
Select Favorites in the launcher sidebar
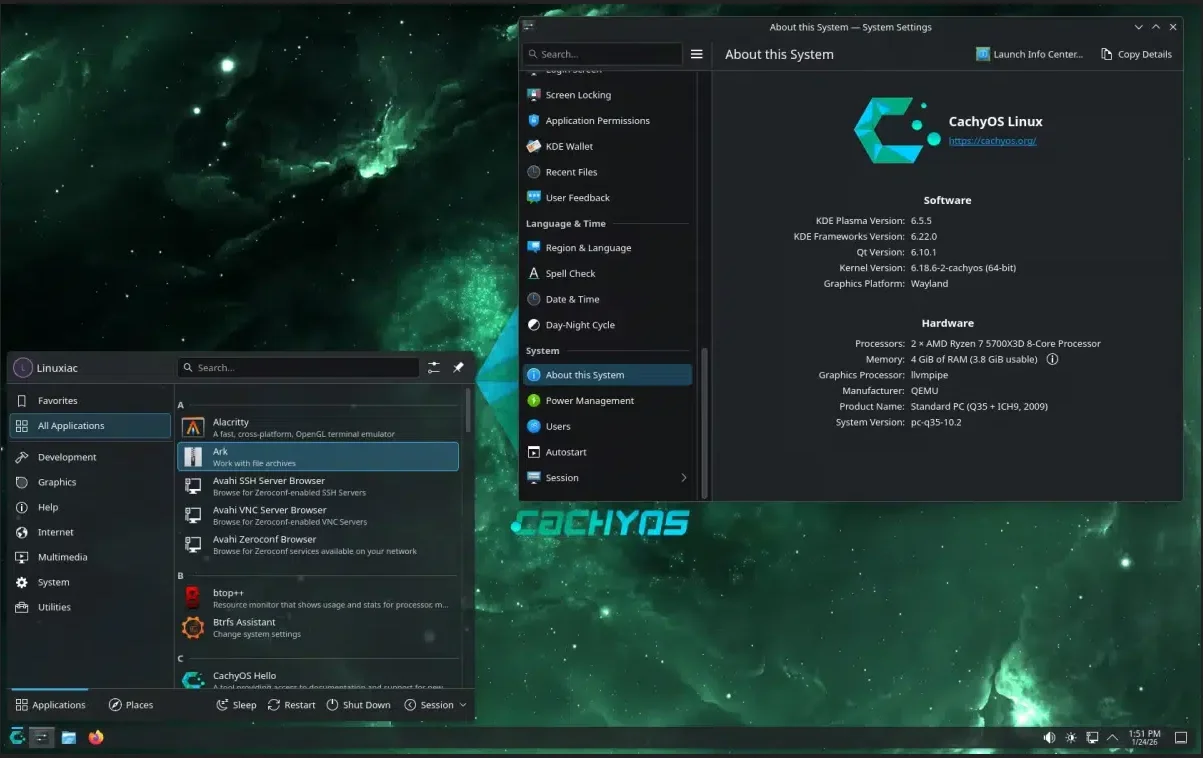pyautogui.click(x=90, y=400)
